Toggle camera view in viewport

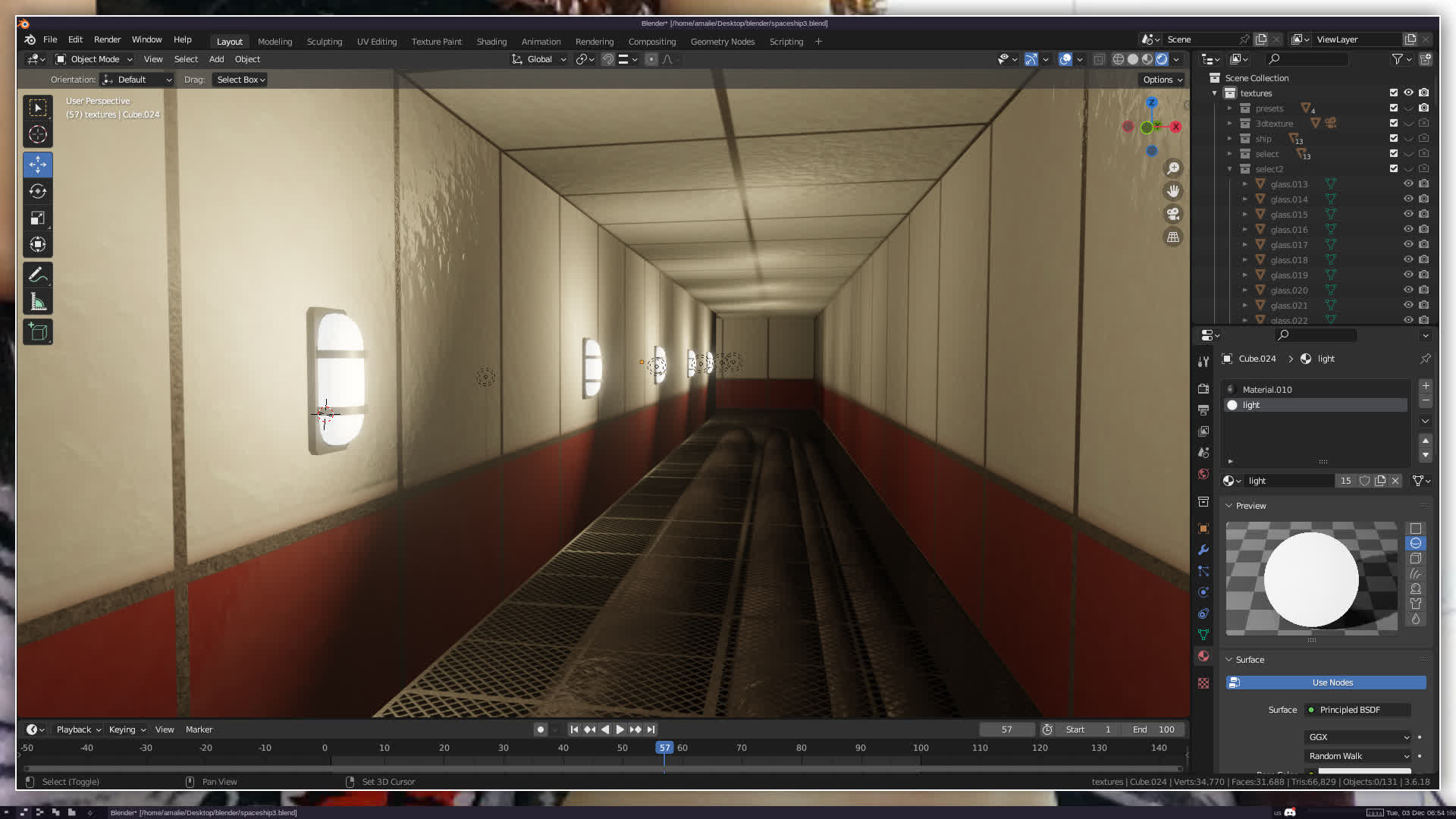pos(1173,214)
